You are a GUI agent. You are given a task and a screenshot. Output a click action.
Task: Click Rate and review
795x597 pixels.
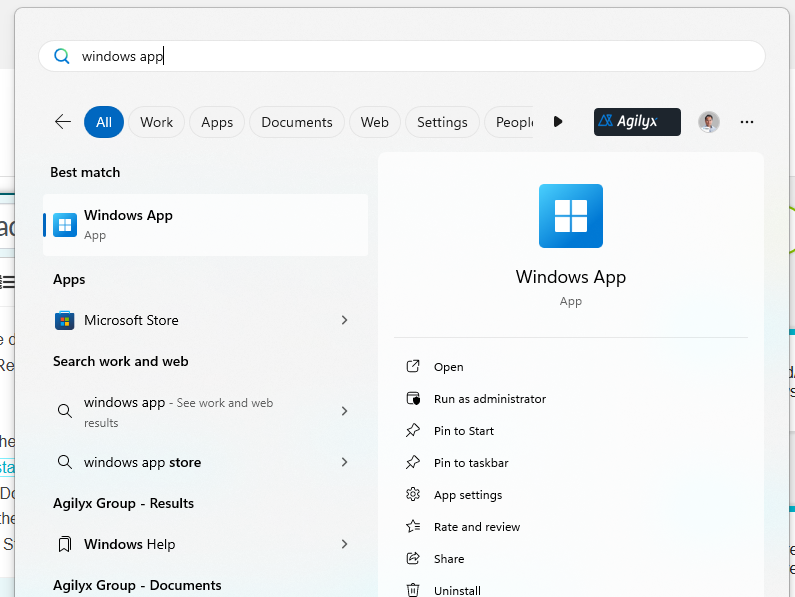[x=476, y=527]
